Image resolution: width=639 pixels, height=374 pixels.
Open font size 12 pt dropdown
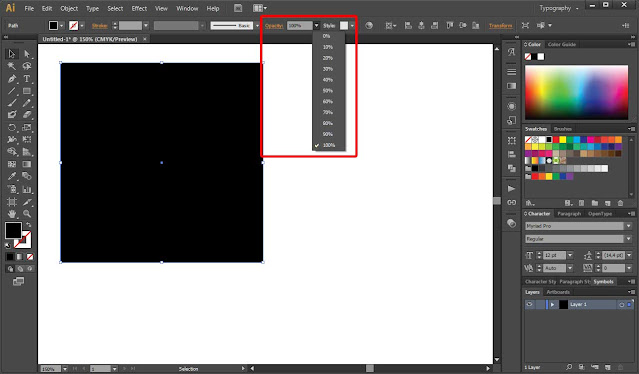[570, 255]
